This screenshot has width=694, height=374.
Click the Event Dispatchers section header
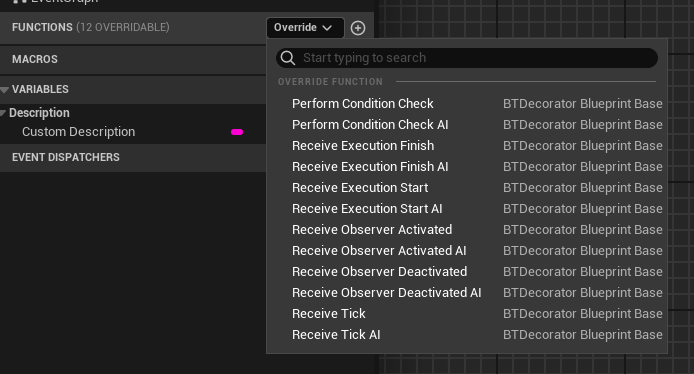coord(133,158)
